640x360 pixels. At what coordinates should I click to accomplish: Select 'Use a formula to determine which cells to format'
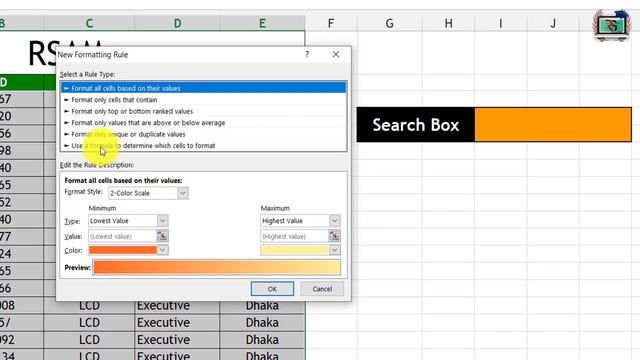click(x=204, y=145)
